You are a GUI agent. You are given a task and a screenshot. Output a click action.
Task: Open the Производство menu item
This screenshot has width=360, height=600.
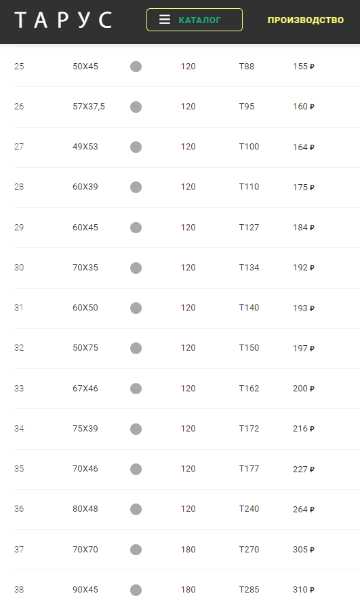point(305,20)
